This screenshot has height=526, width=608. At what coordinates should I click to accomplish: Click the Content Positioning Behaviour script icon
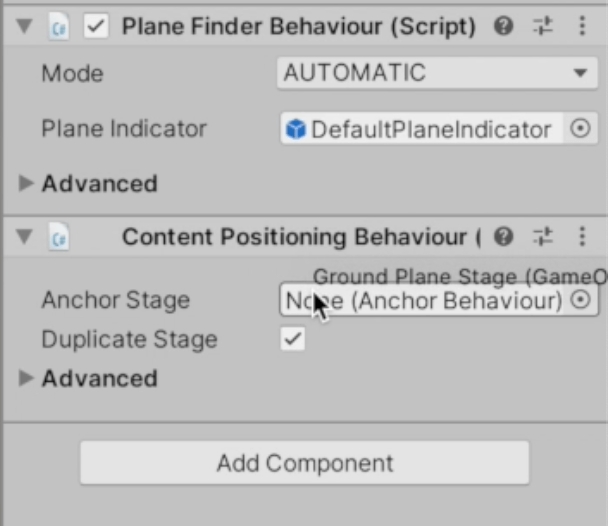(59, 237)
